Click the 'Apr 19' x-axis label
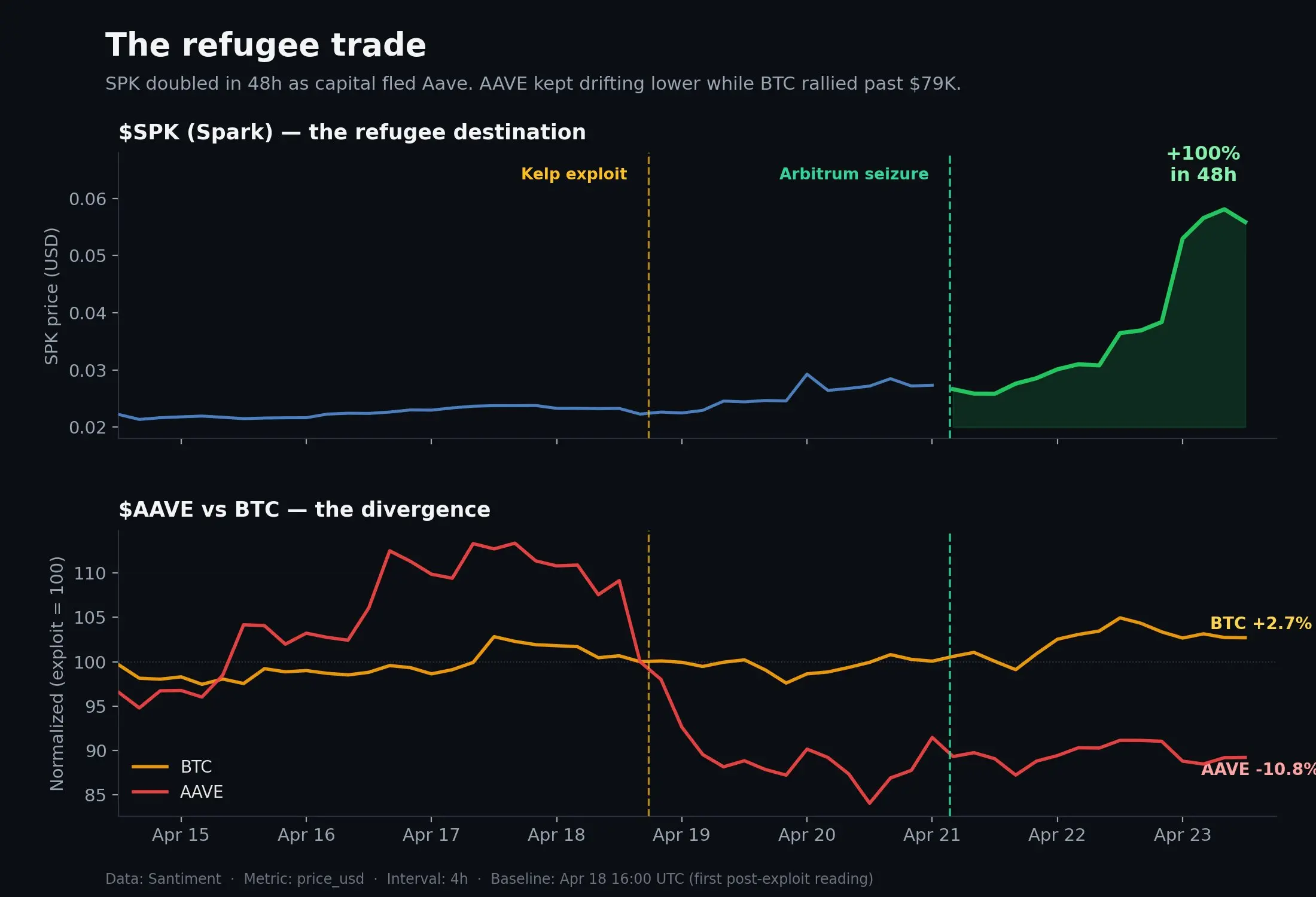This screenshot has height=897, width=1316. tap(681, 835)
